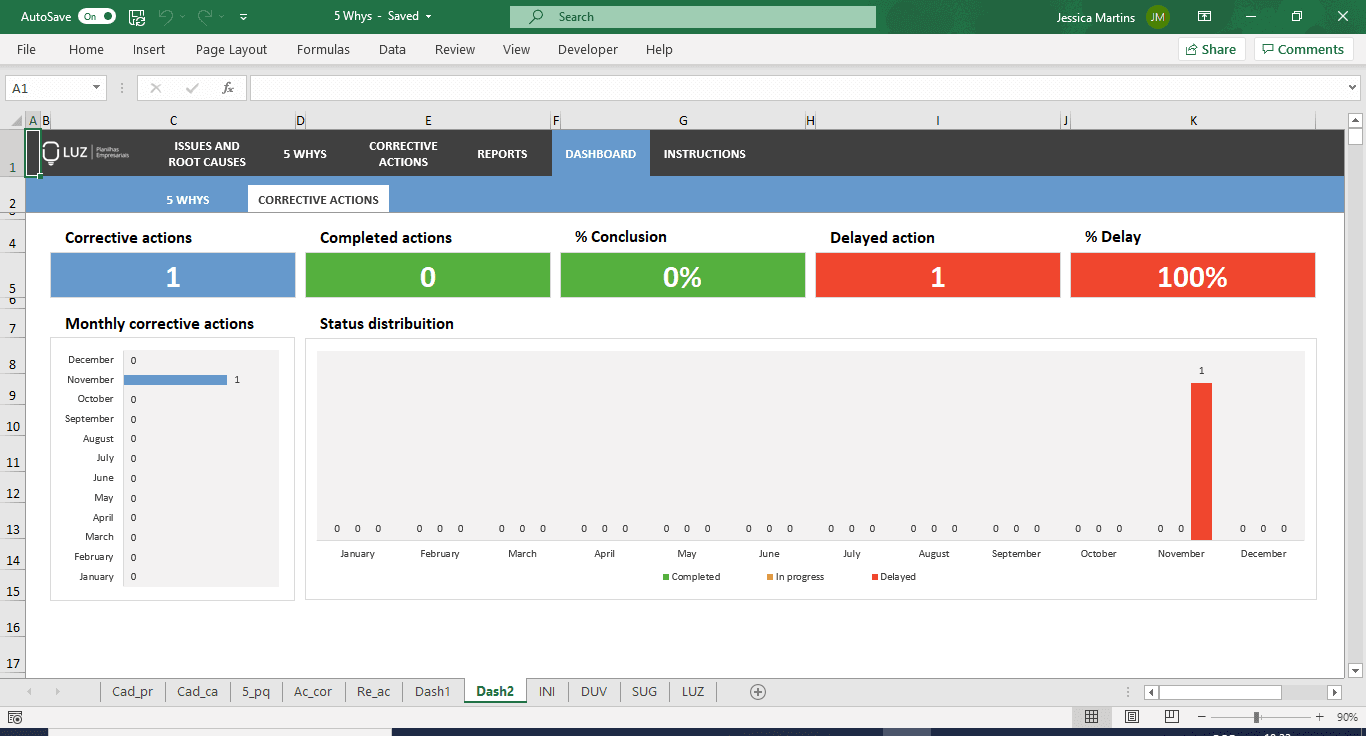Screen dimensions: 1366x736
Task: Open the file name Saved dropdown
Action: [x=429, y=17]
